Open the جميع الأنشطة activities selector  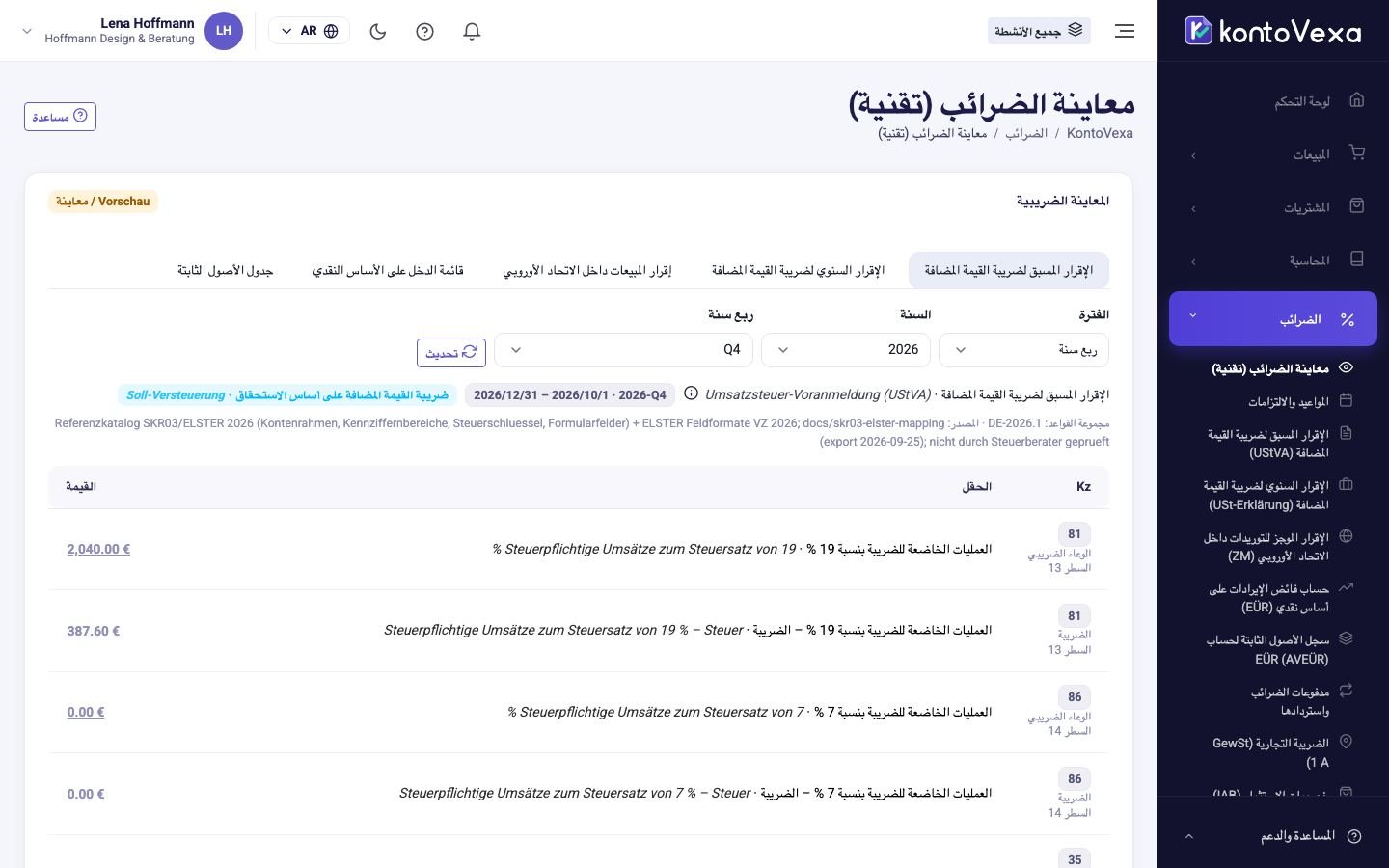[x=1039, y=31]
